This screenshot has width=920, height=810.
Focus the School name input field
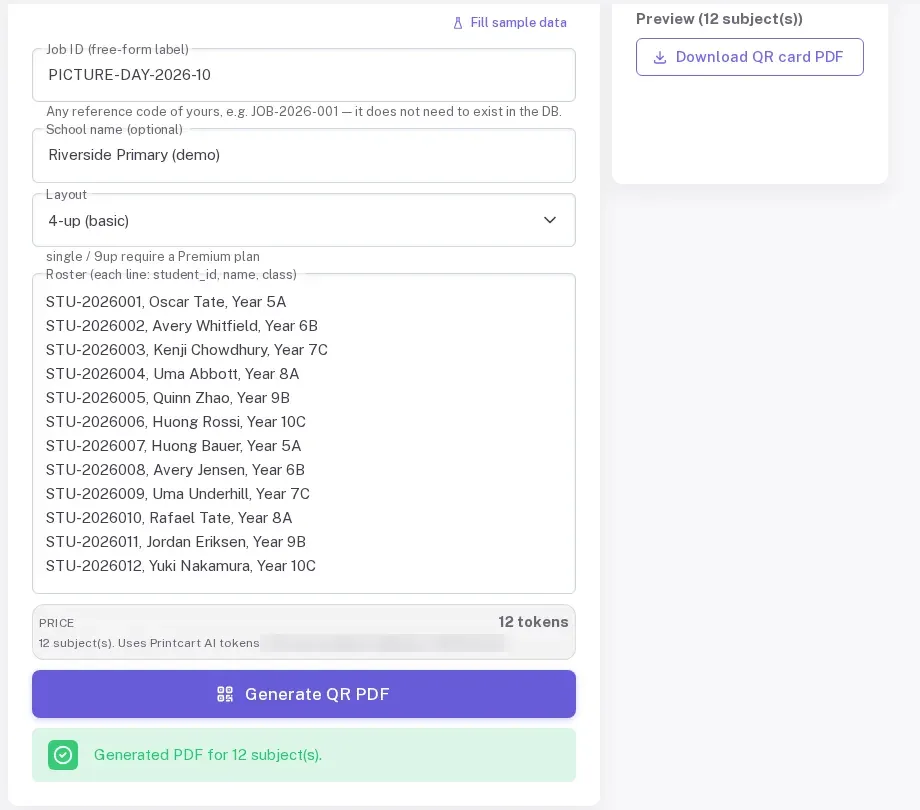coord(304,155)
